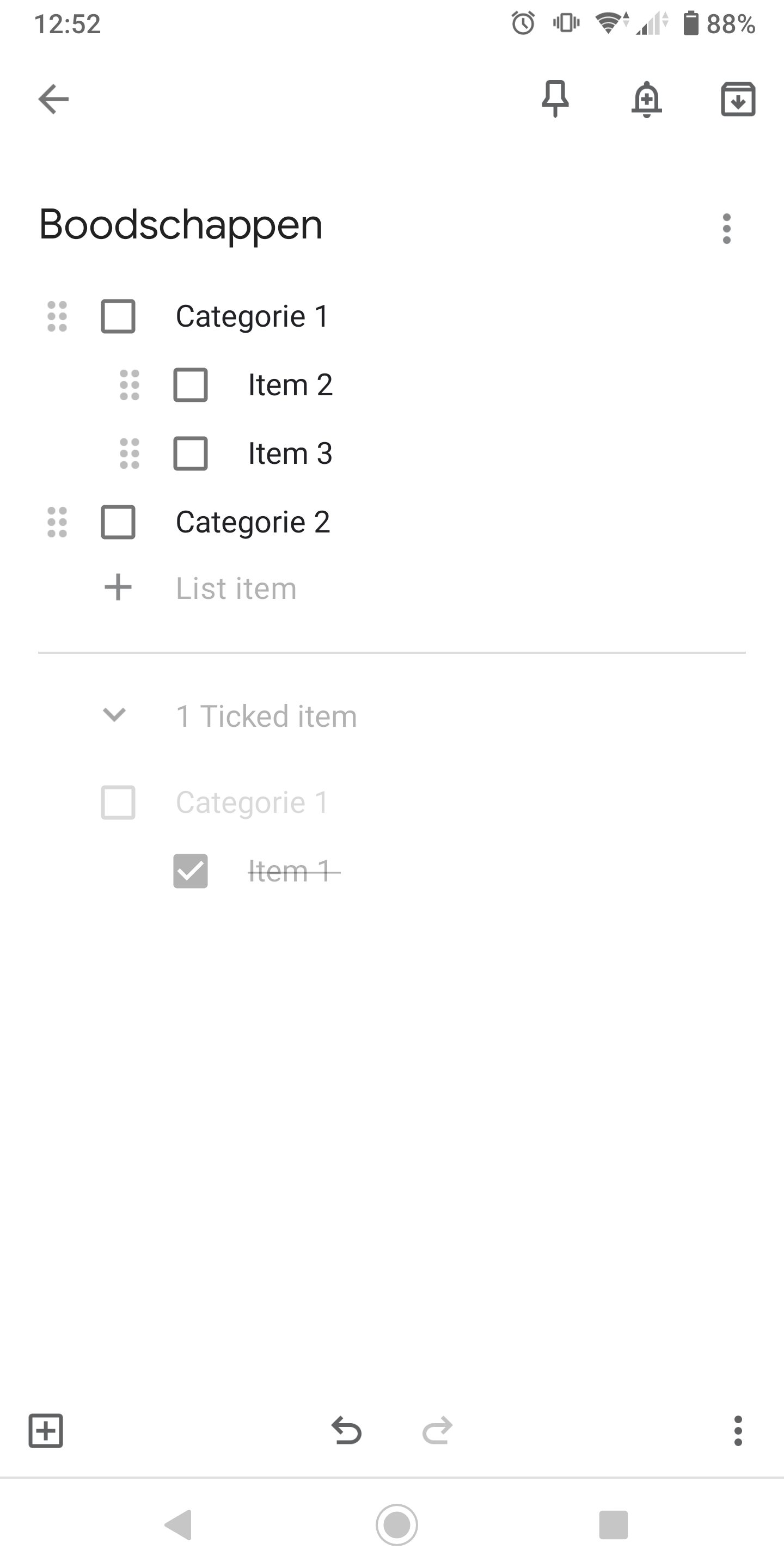Tap the Boodschappen title to edit it
This screenshot has height=1568, width=784.
pyautogui.click(x=181, y=225)
